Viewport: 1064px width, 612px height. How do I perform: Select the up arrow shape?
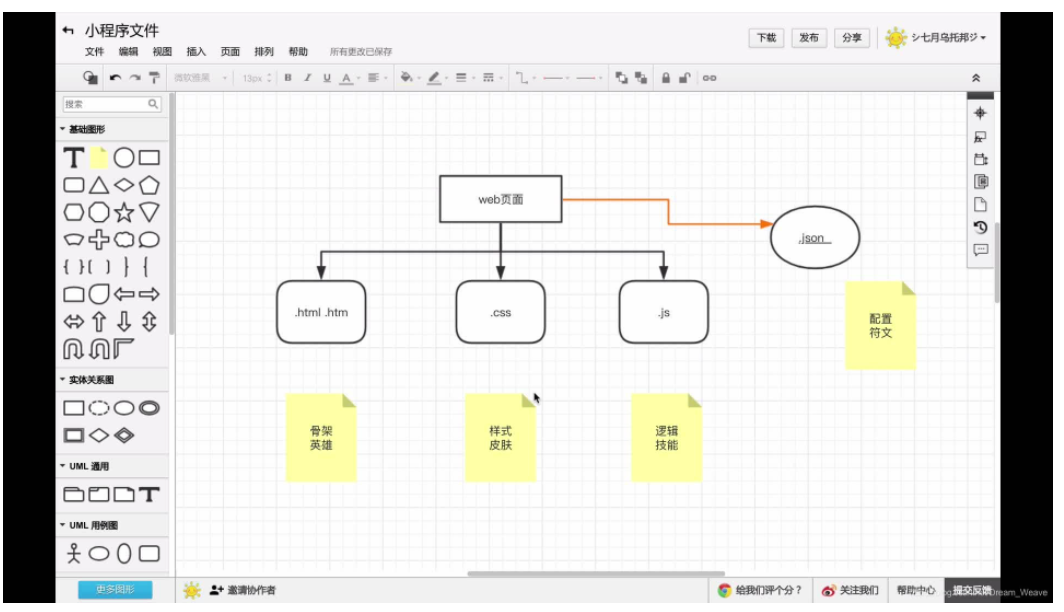99,321
